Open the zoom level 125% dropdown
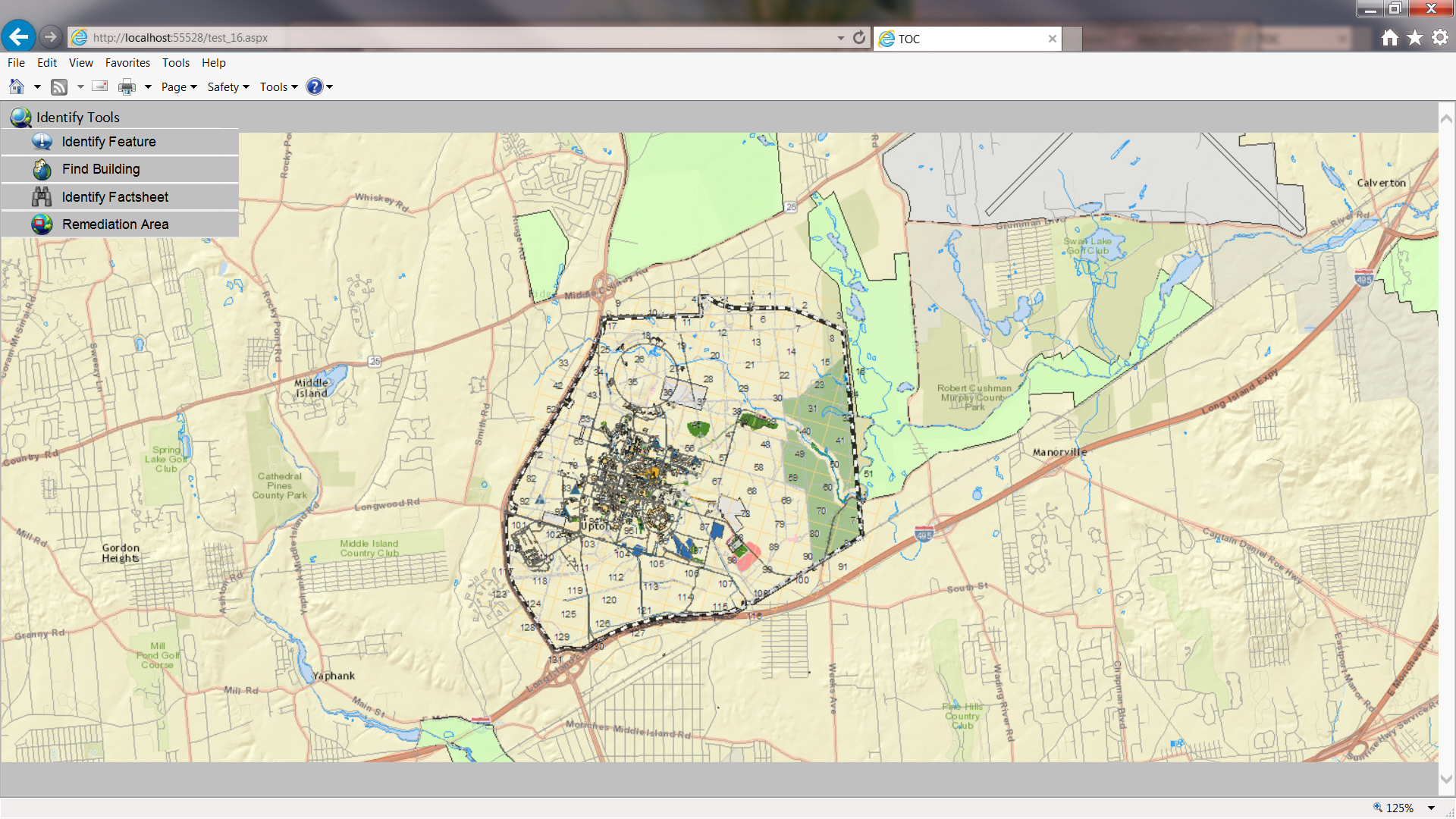The width and height of the screenshot is (1456, 819). coord(1431,808)
